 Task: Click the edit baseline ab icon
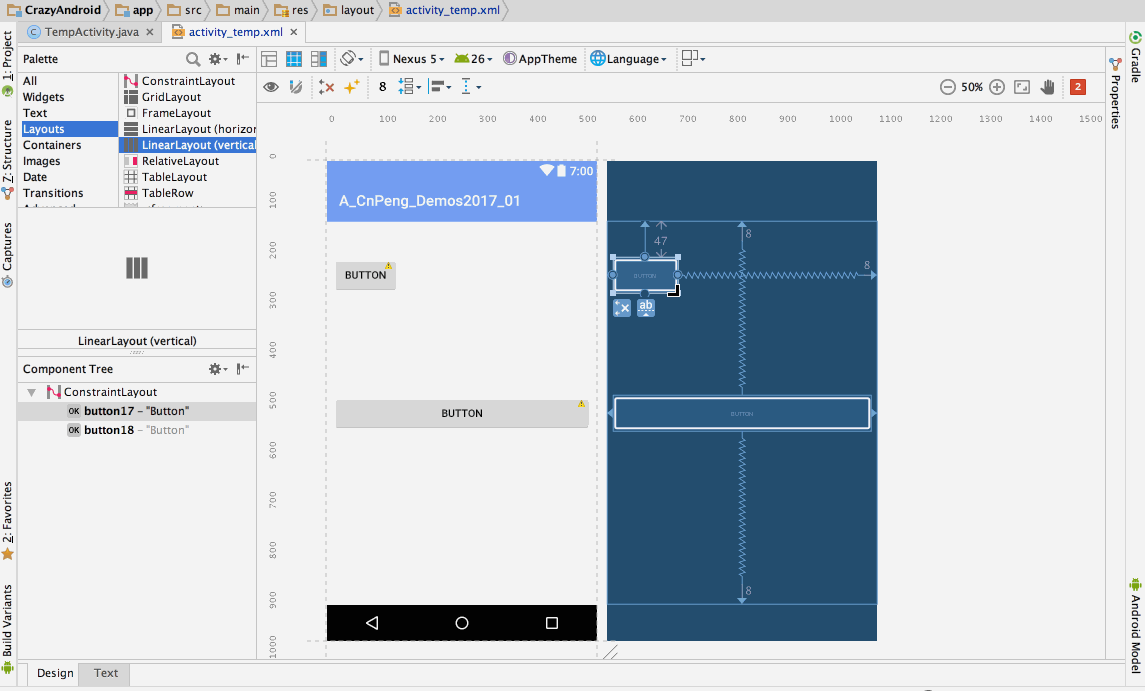(x=646, y=308)
